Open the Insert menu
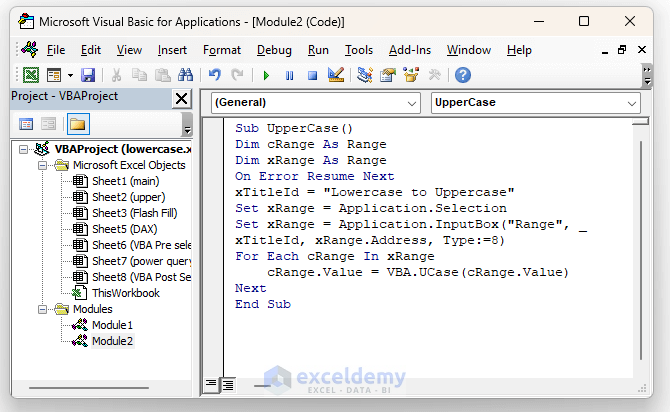 (172, 50)
